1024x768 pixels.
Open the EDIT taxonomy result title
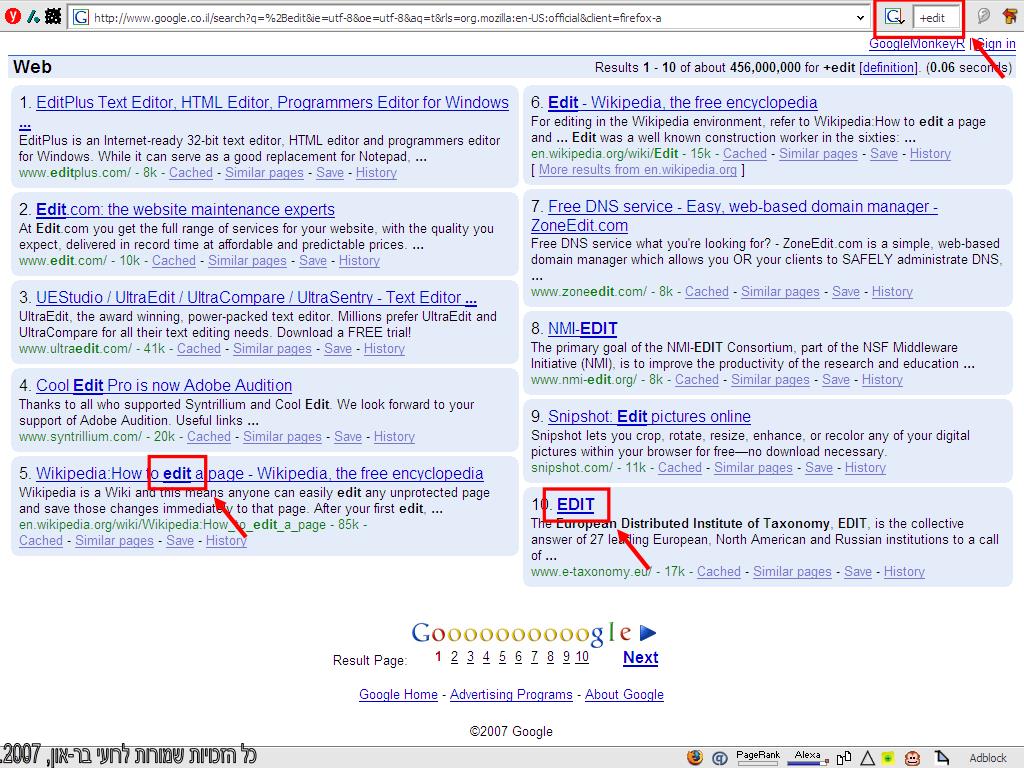click(575, 505)
